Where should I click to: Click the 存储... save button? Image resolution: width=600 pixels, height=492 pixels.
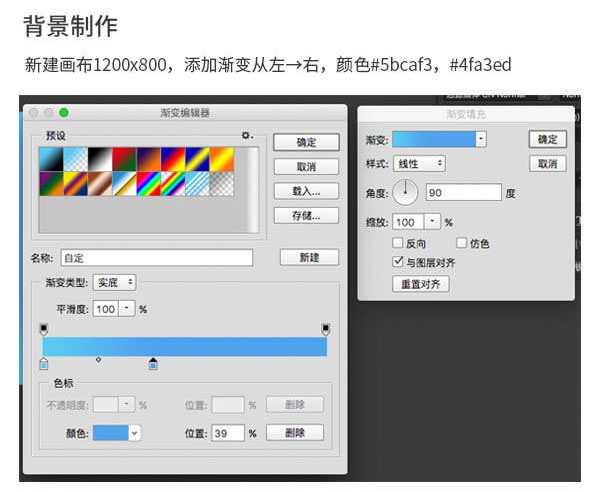[306, 215]
